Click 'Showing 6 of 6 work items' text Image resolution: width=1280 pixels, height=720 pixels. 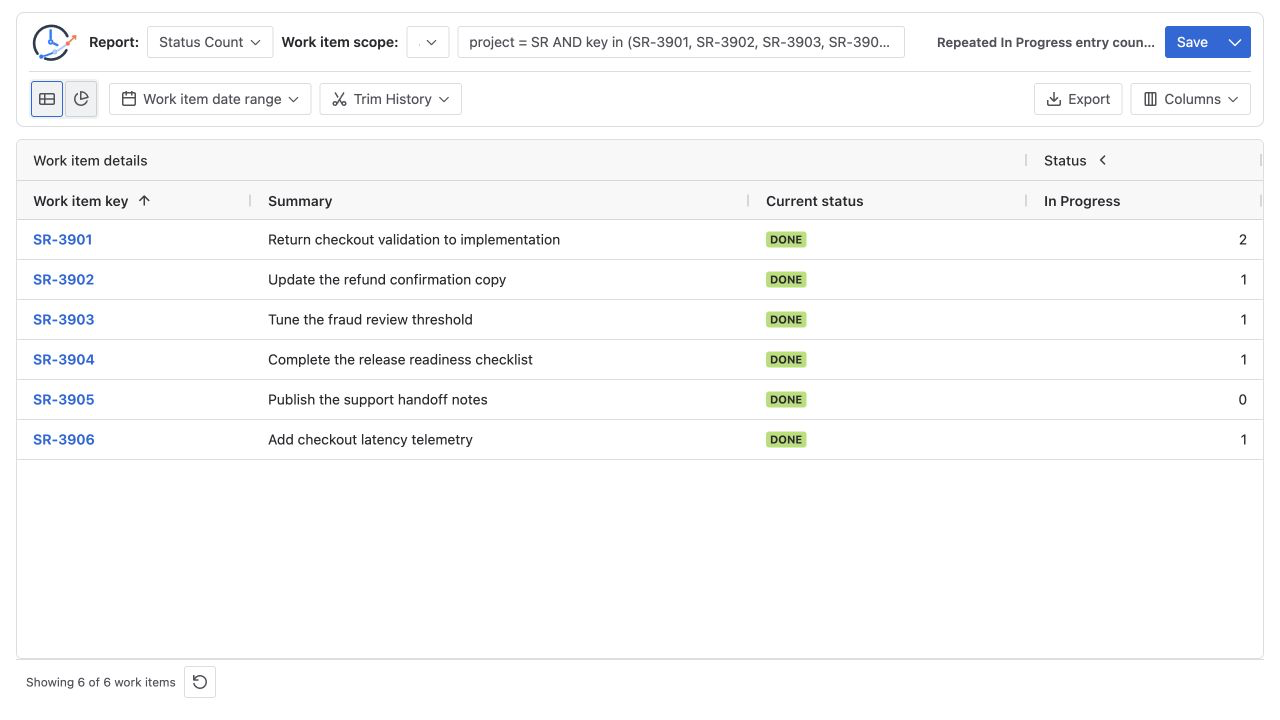tap(101, 682)
